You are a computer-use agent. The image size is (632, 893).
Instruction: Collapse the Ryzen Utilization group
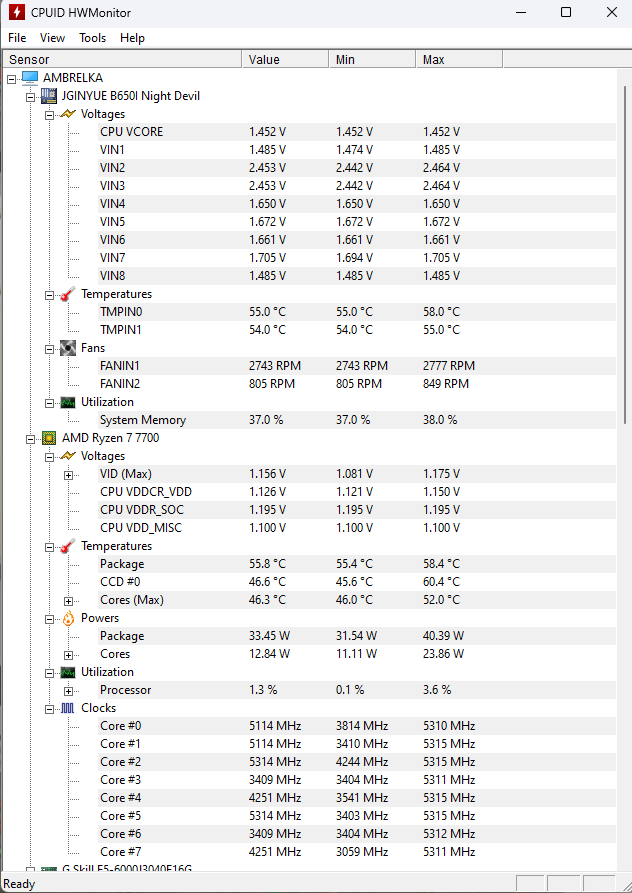coord(50,673)
